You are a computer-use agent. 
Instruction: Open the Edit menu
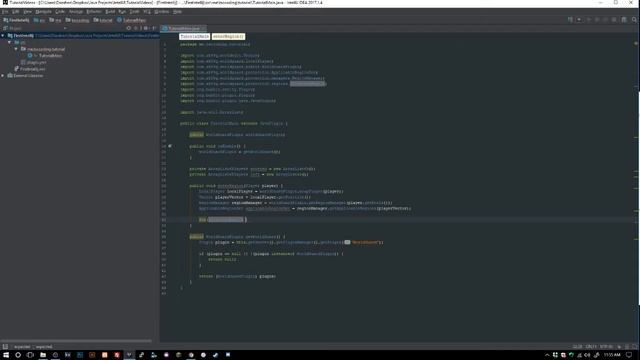coord(16,12)
